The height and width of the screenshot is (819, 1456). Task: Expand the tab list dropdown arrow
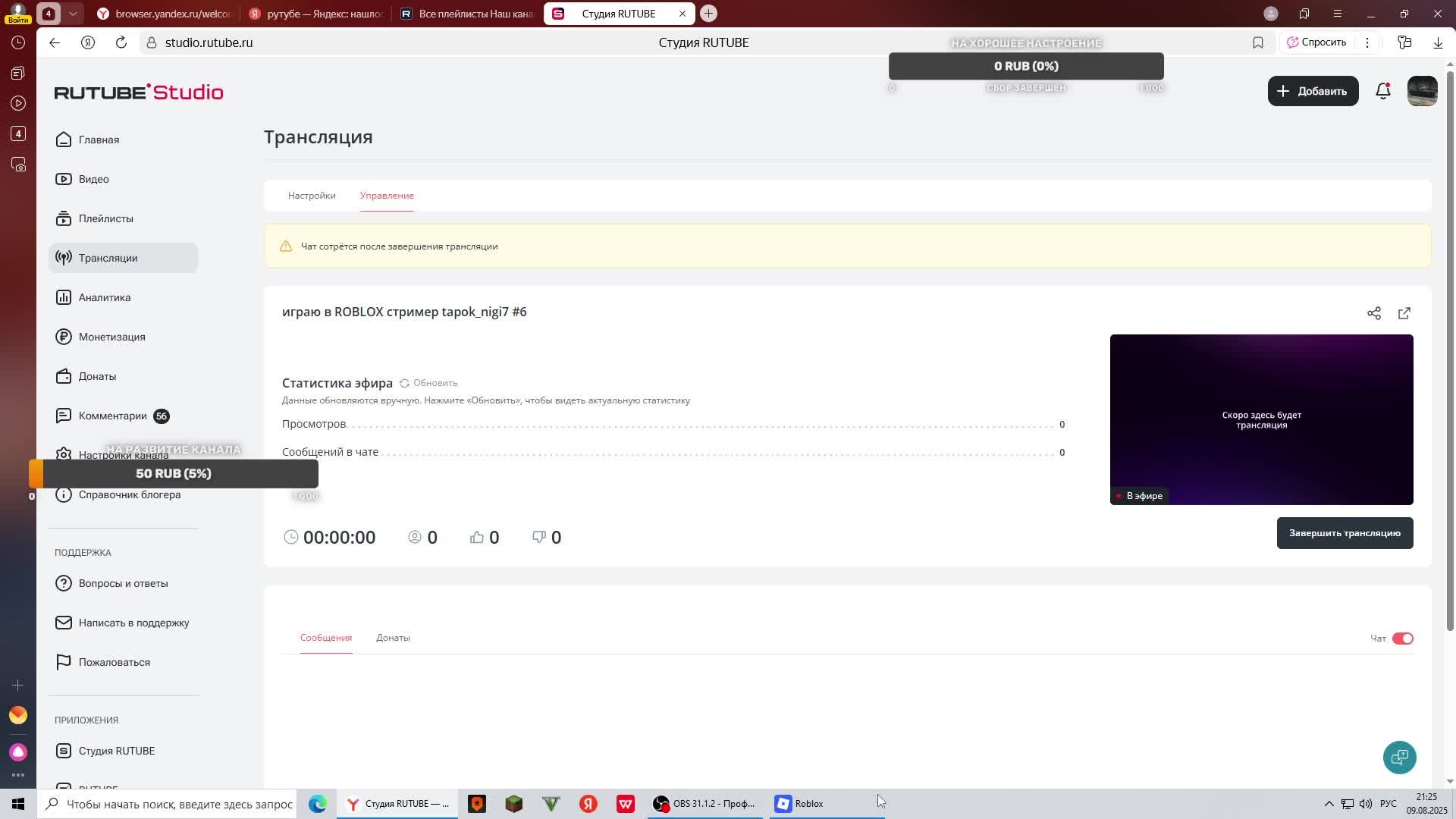click(73, 14)
